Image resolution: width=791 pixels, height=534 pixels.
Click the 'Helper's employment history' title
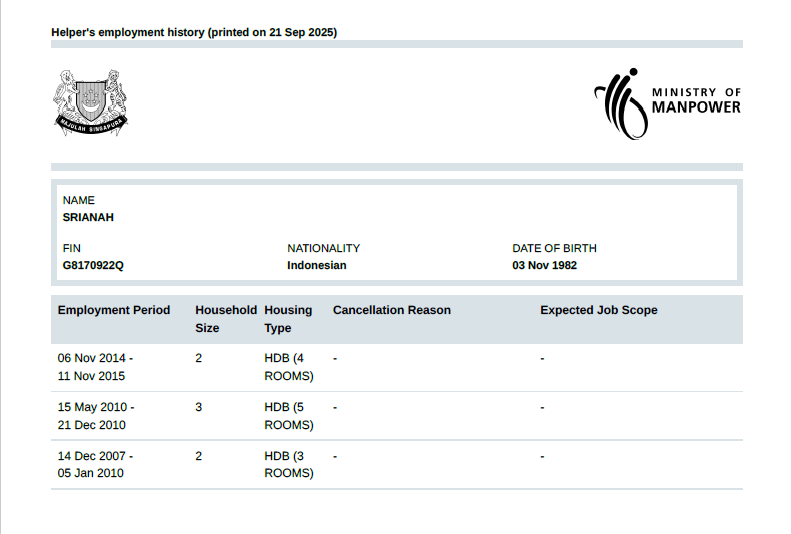coord(194,32)
